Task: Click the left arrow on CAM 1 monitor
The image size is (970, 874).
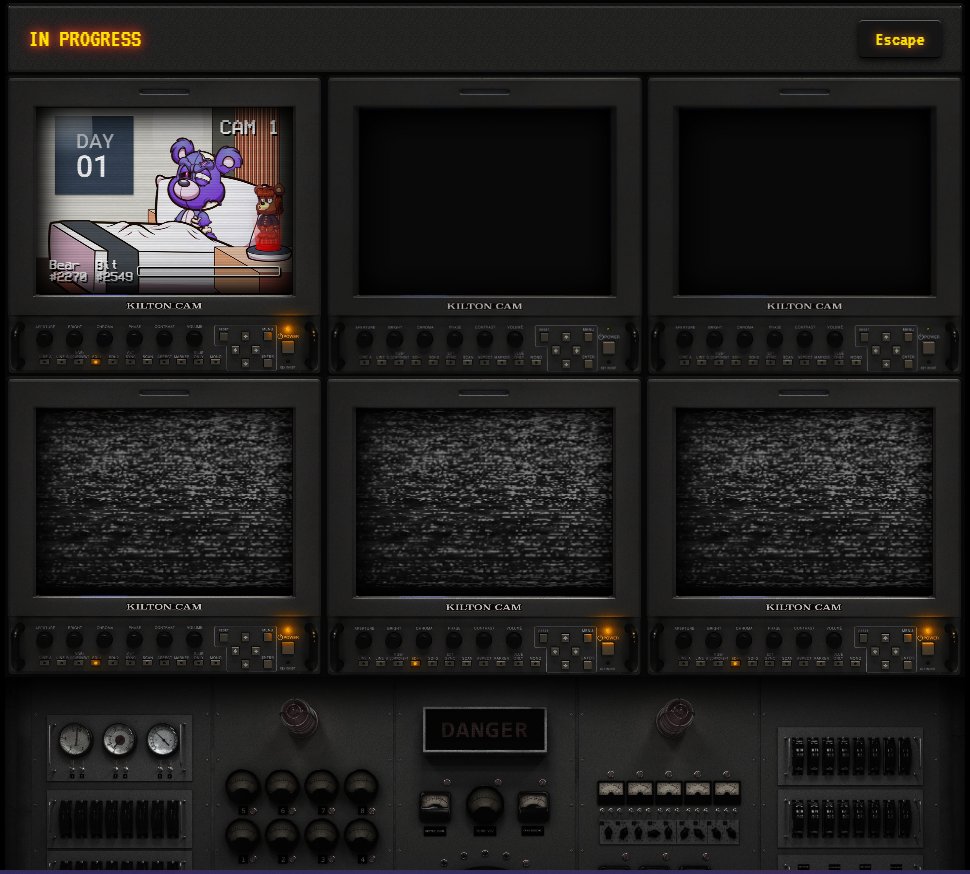Action: coord(236,350)
